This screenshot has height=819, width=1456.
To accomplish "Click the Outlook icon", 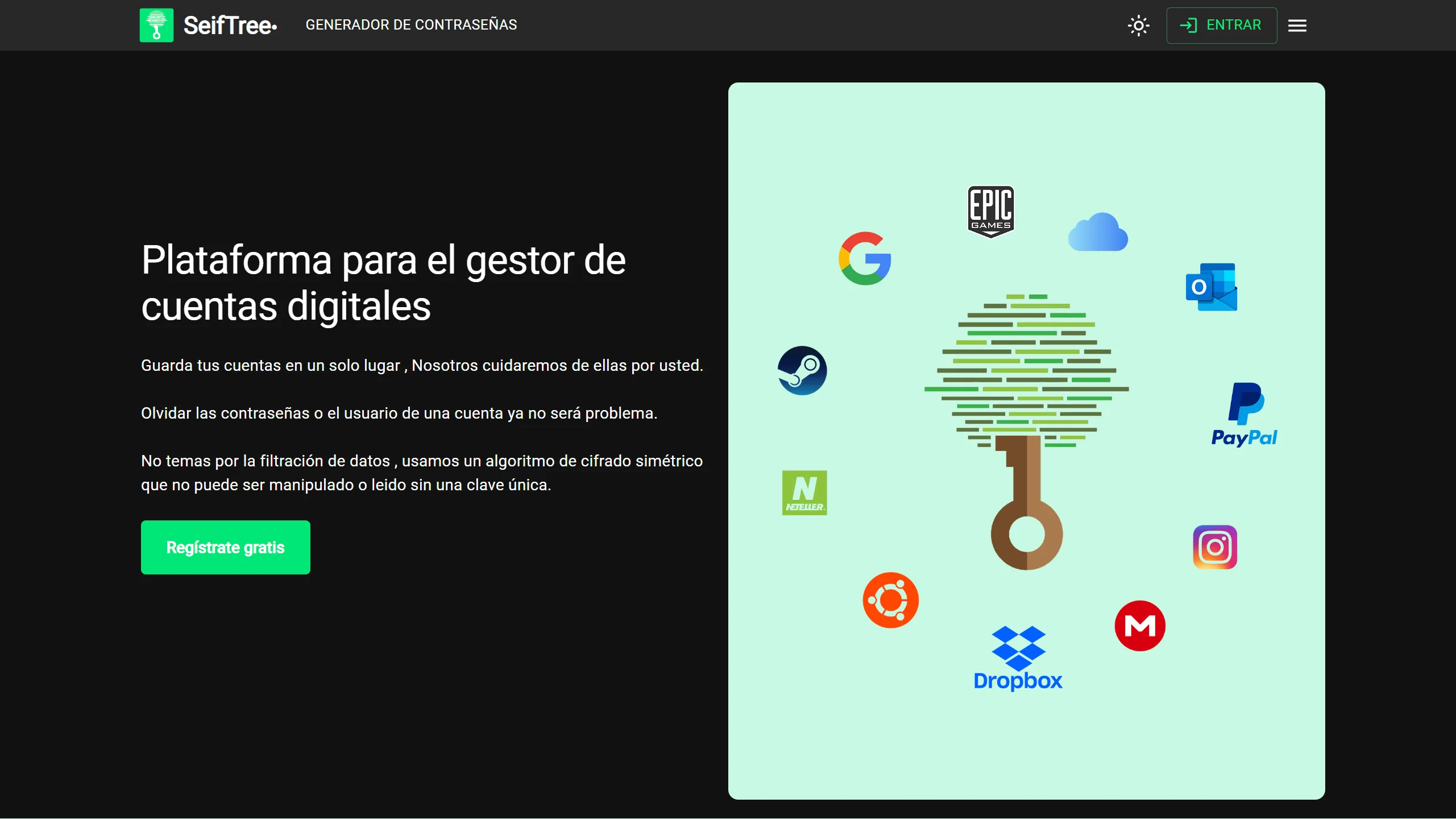I will click(x=1212, y=287).
